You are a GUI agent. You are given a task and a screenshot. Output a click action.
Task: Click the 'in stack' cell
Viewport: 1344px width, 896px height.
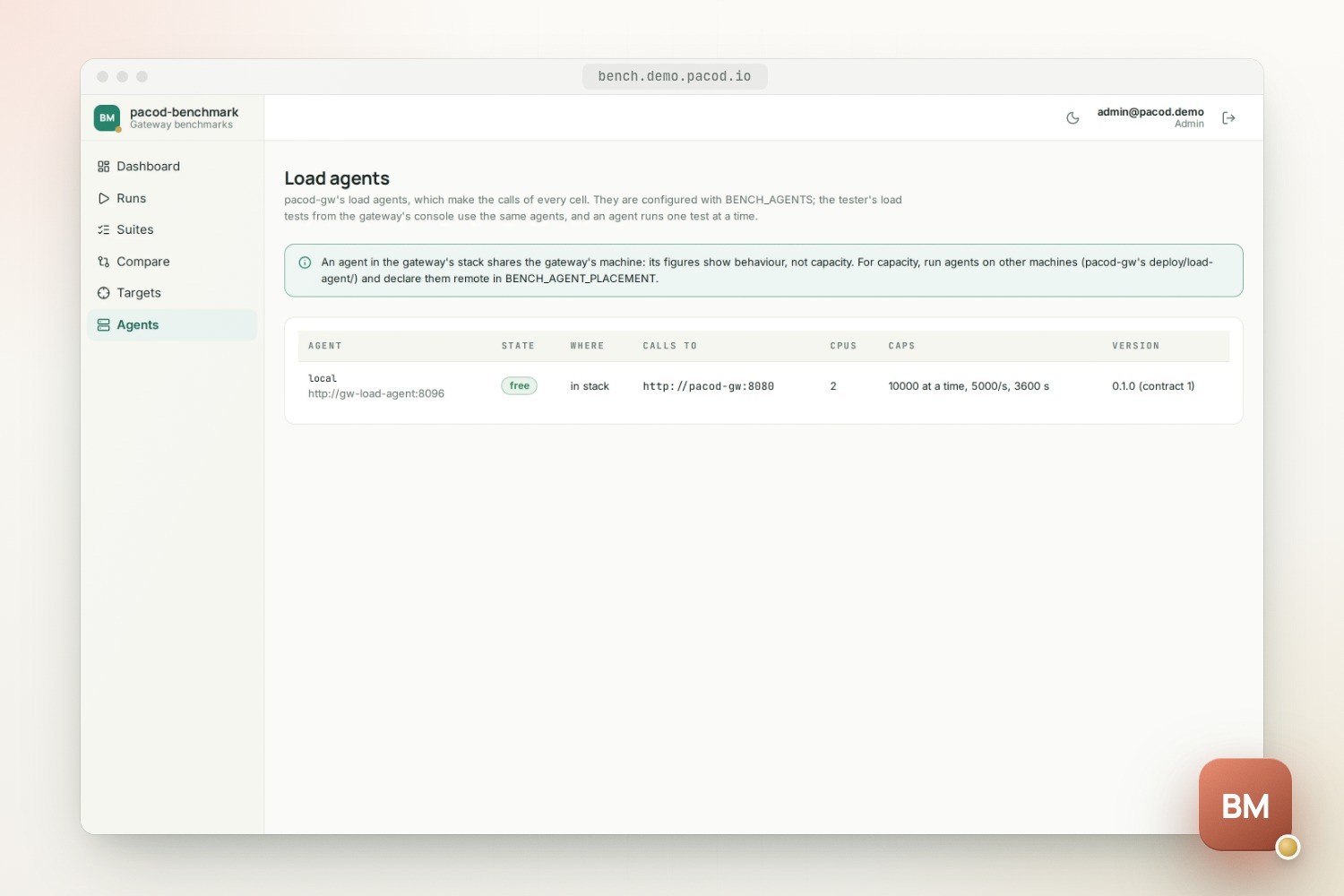pos(590,386)
